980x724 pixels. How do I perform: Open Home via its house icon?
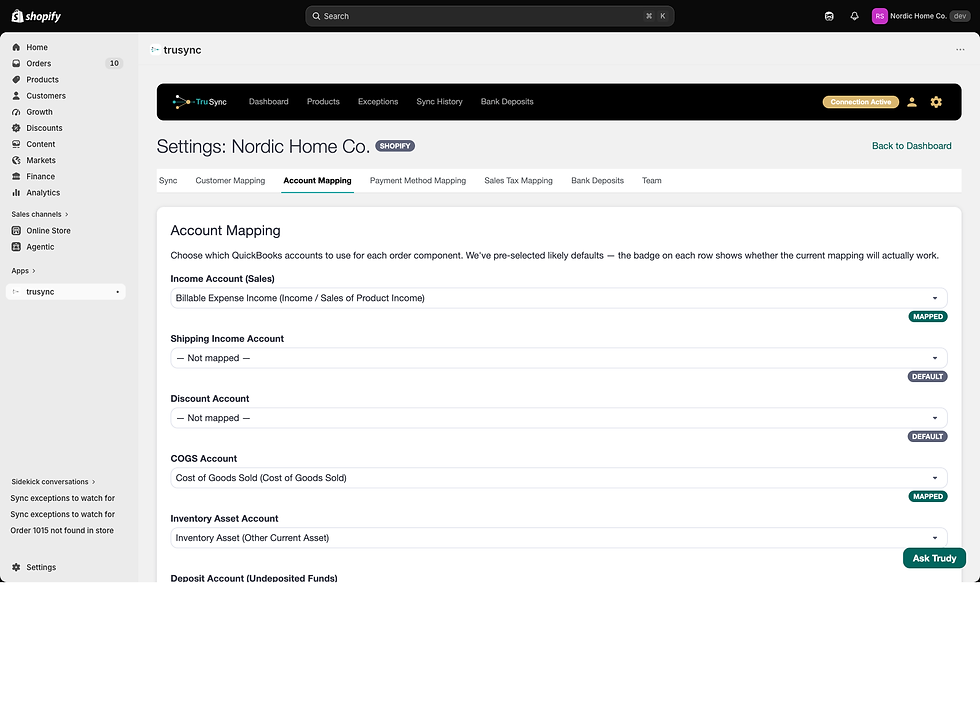16,48
